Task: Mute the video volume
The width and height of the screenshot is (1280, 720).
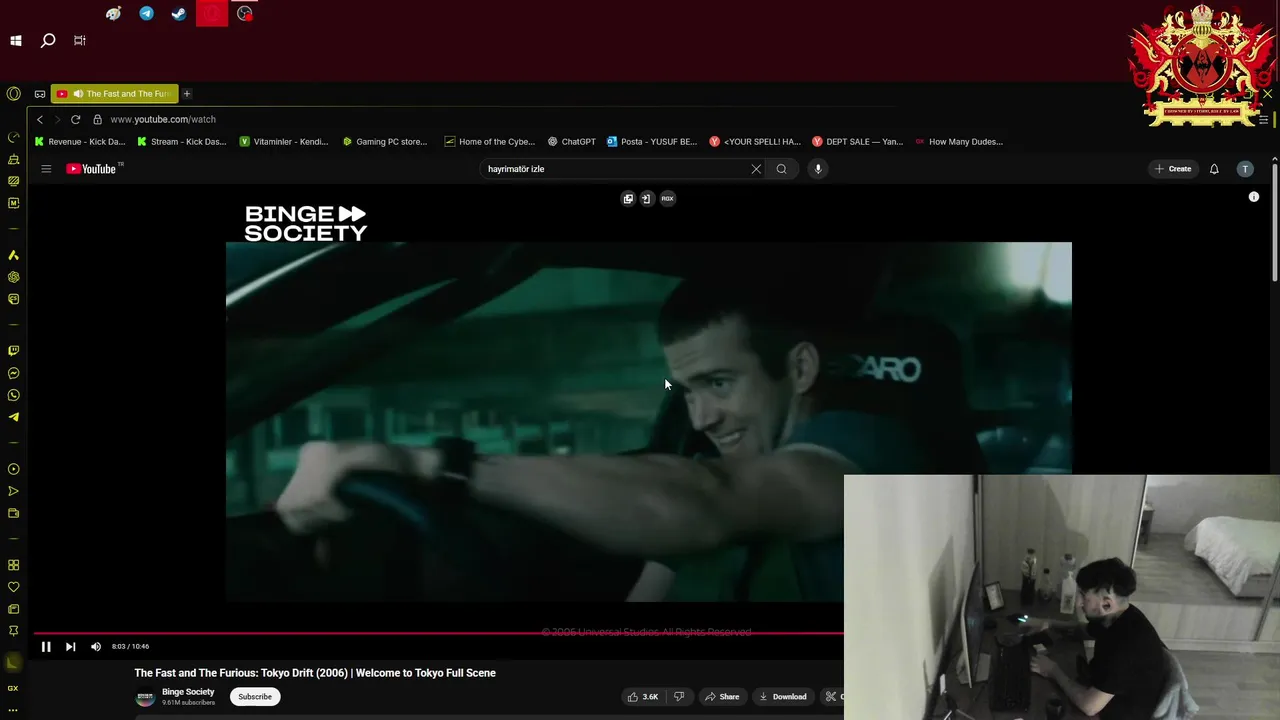Action: pos(96,647)
